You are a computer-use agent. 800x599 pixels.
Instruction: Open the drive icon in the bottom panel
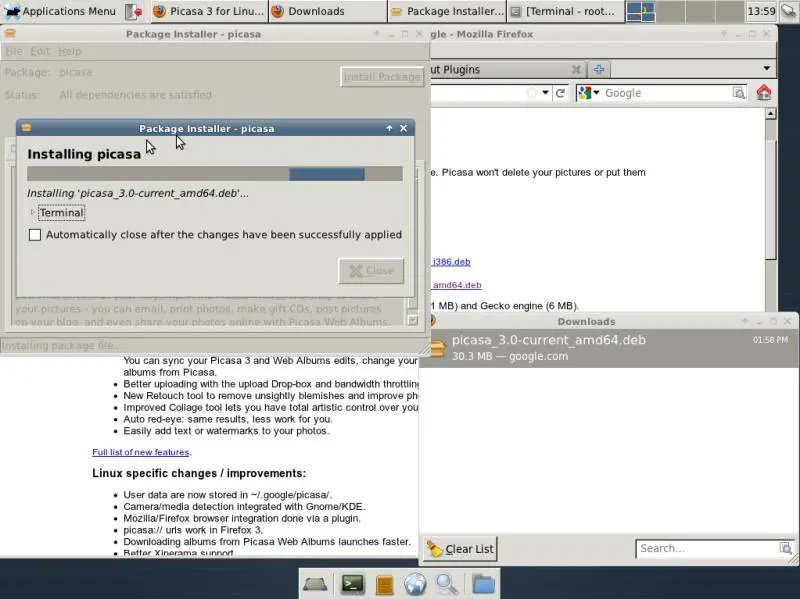[315, 584]
